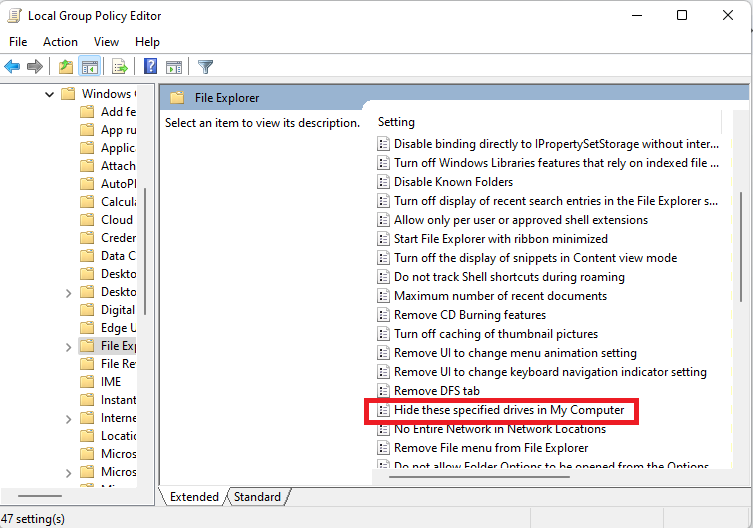
Task: Click the console tree vertical scrollbar
Action: [x=145, y=251]
